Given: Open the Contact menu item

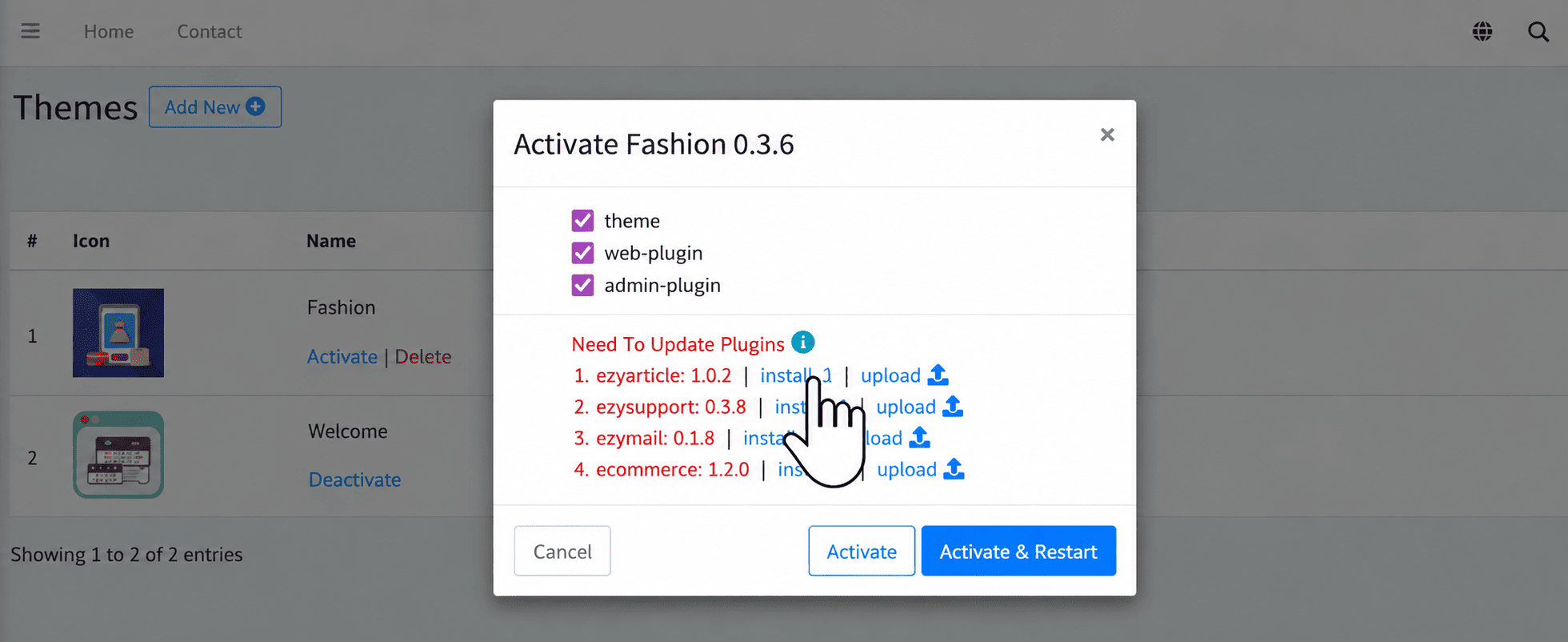Looking at the screenshot, I should point(210,31).
